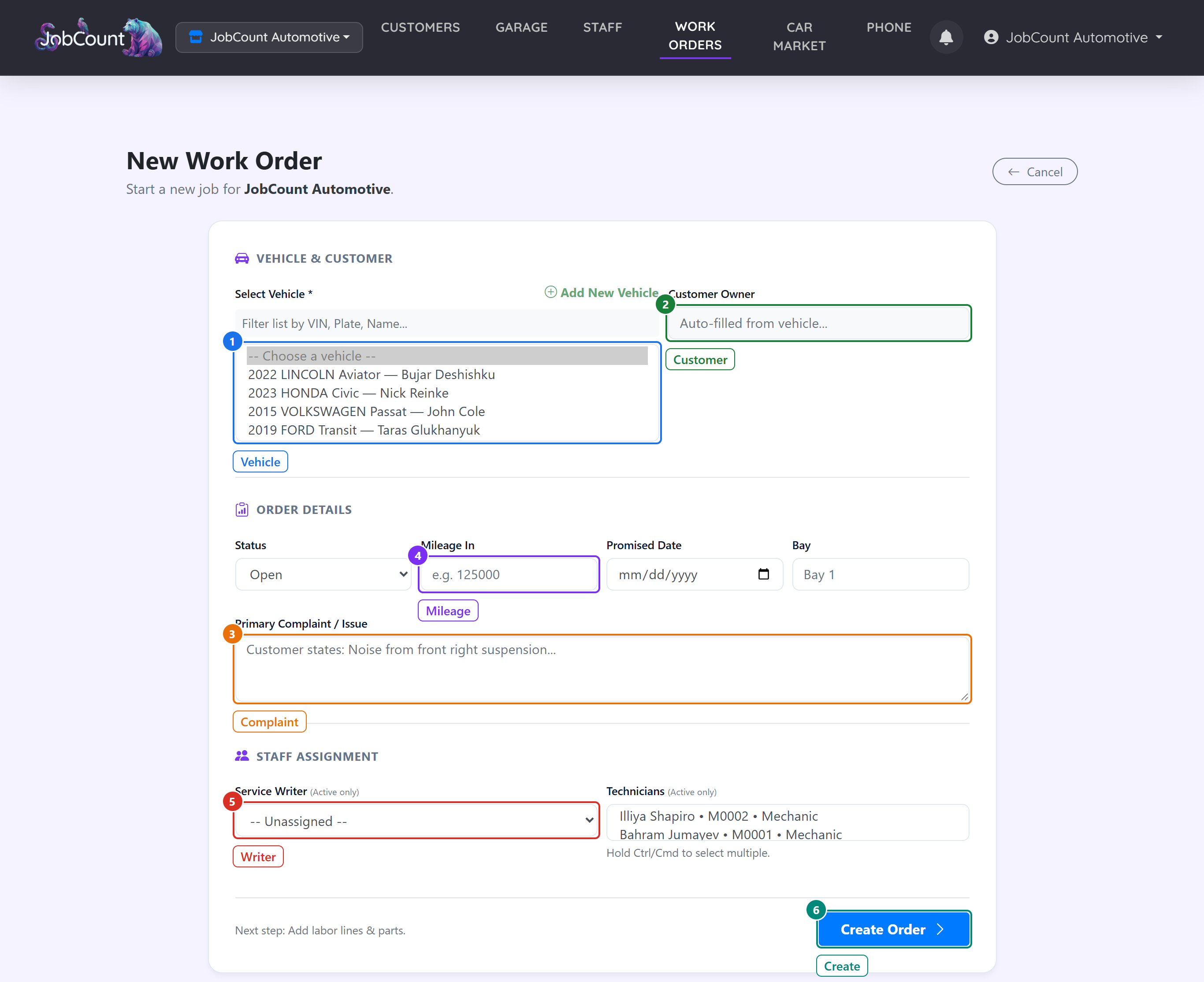Click the people icon beside Staff Assignment
Image resolution: width=1204 pixels, height=982 pixels.
point(242,756)
